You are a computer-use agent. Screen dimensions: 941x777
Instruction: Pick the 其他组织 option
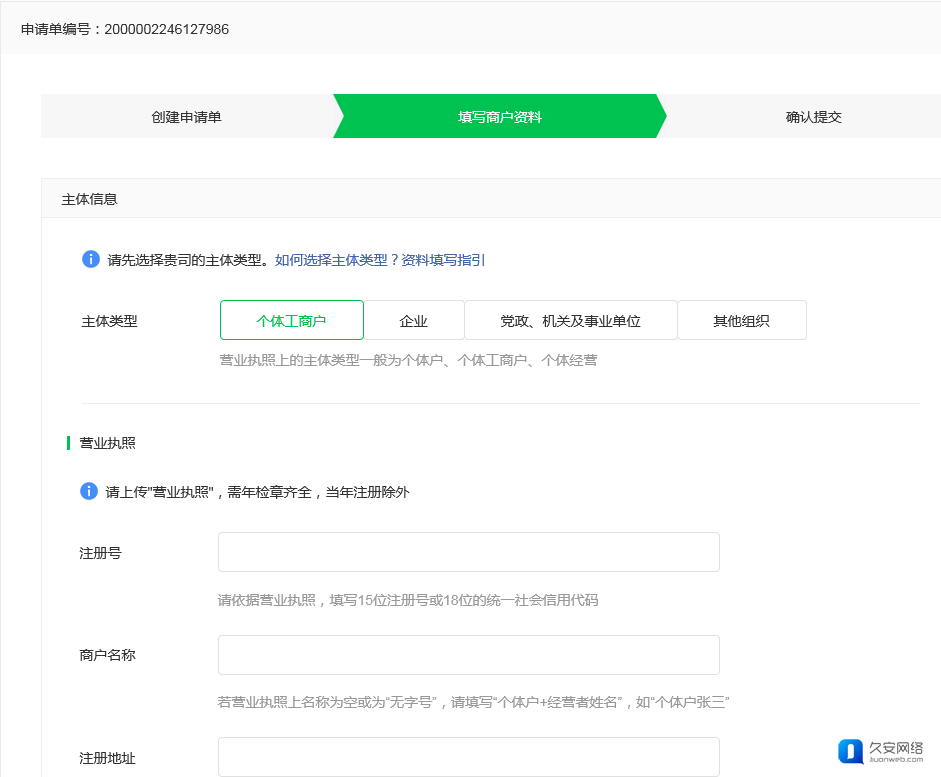741,321
